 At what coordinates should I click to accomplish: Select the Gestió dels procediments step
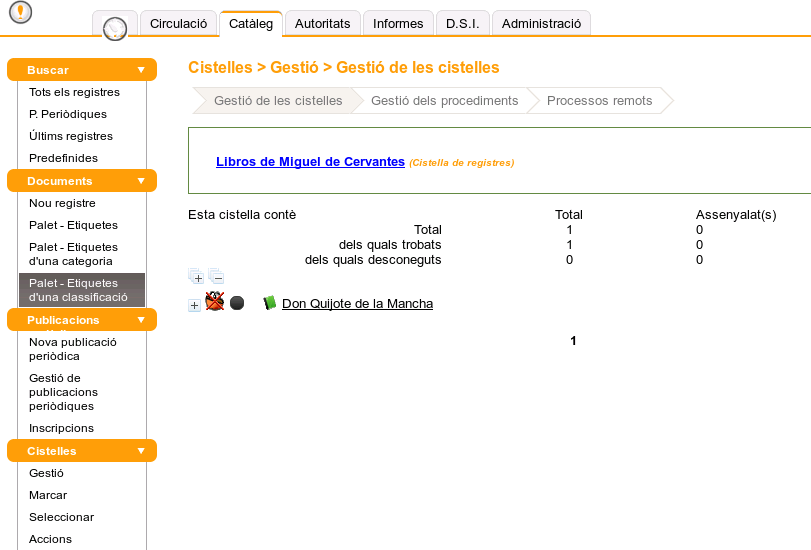pos(444,100)
